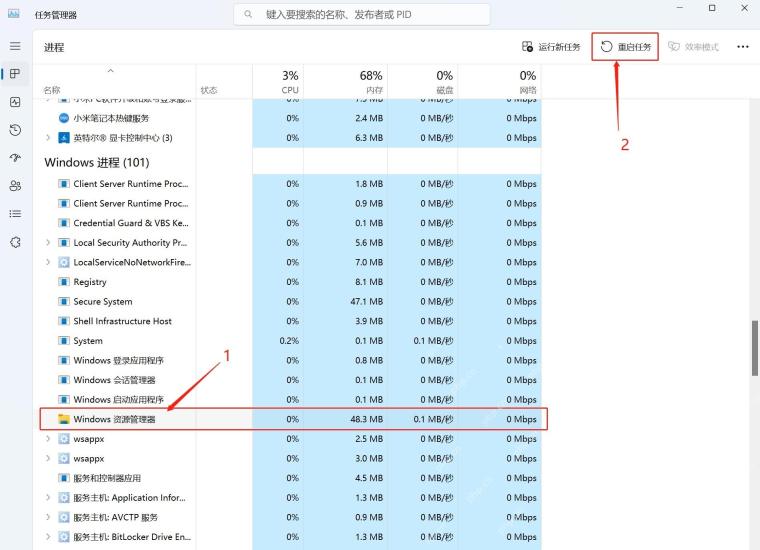This screenshot has height=550, width=760.
Task: Open the Users sidebar icon
Action: [15, 186]
